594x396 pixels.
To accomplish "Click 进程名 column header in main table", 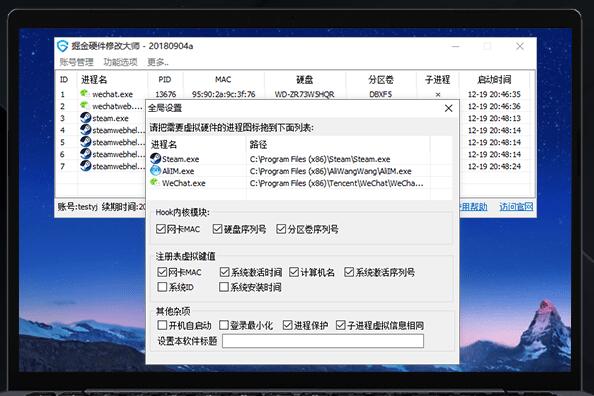I will click(x=94, y=80).
